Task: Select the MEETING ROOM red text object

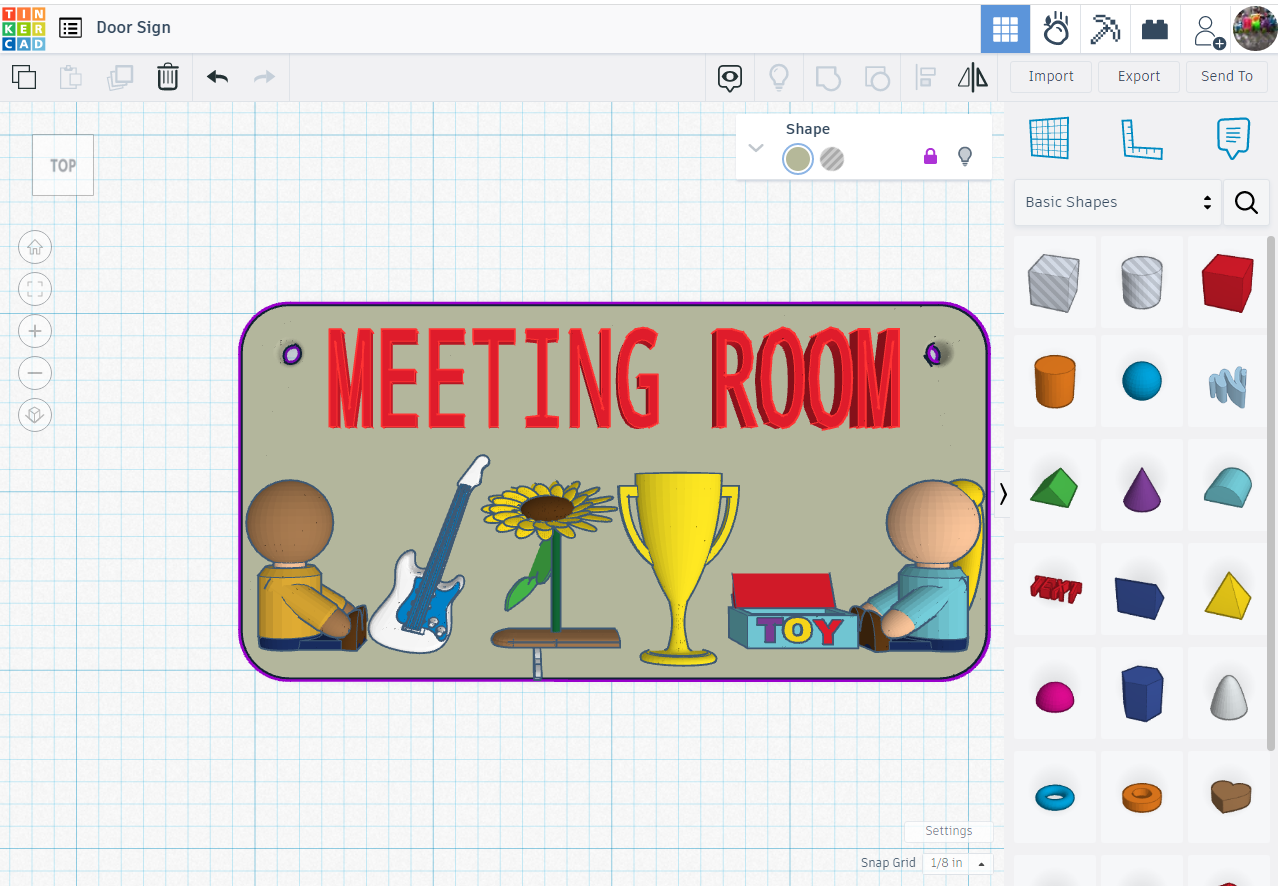Action: [613, 378]
